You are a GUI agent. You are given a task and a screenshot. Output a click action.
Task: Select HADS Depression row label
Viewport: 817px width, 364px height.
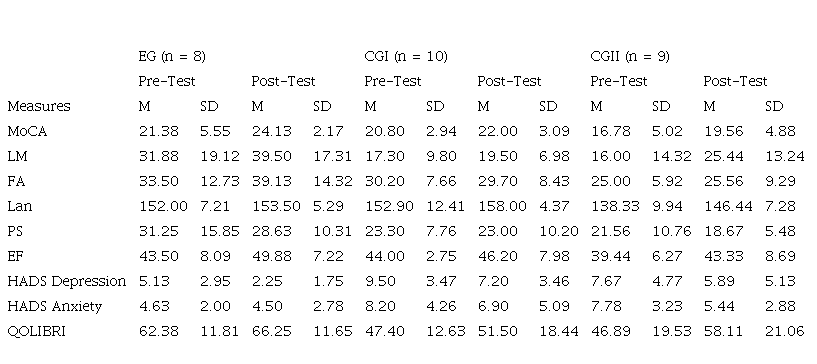[x=67, y=282]
